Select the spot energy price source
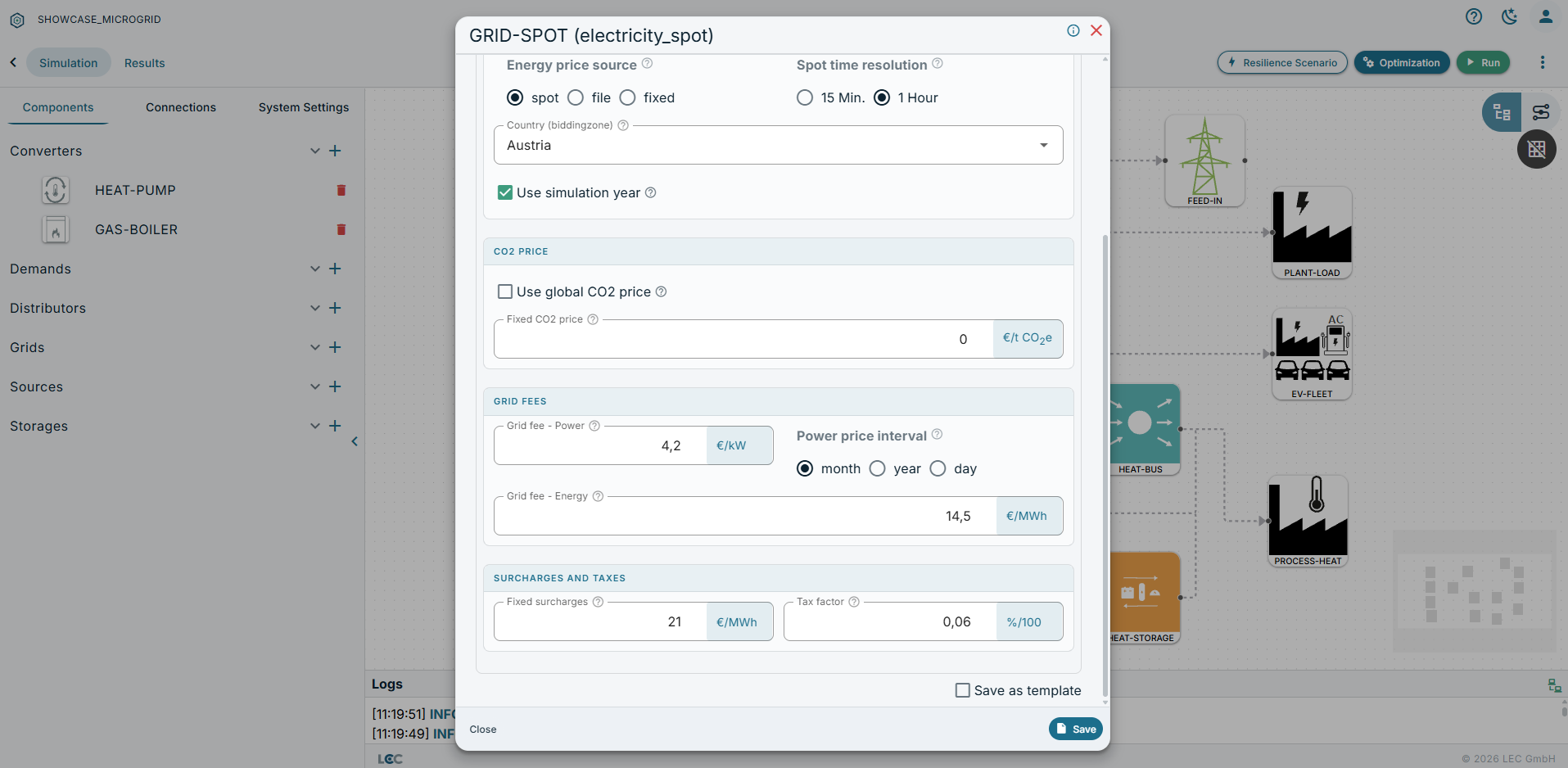 click(x=515, y=97)
